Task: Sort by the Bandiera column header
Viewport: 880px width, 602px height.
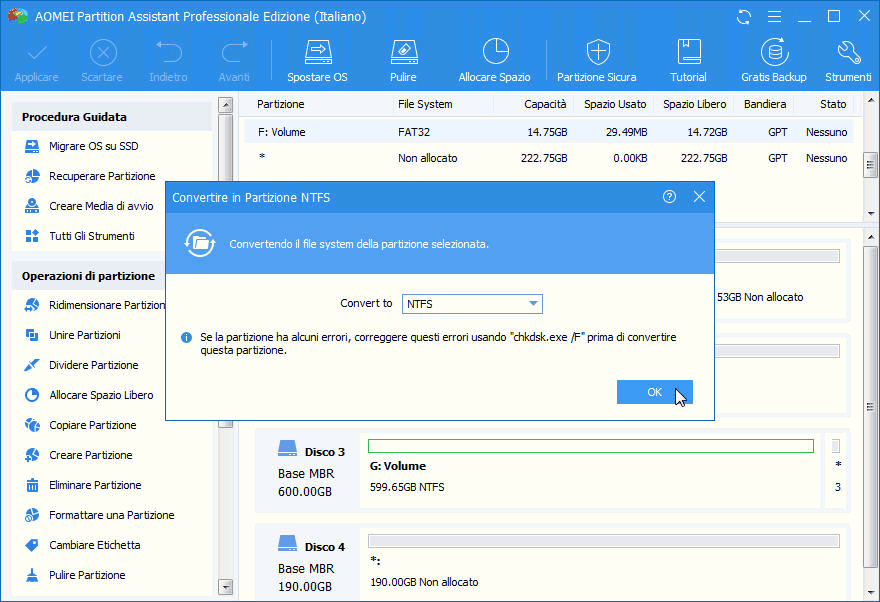Action: (x=764, y=104)
